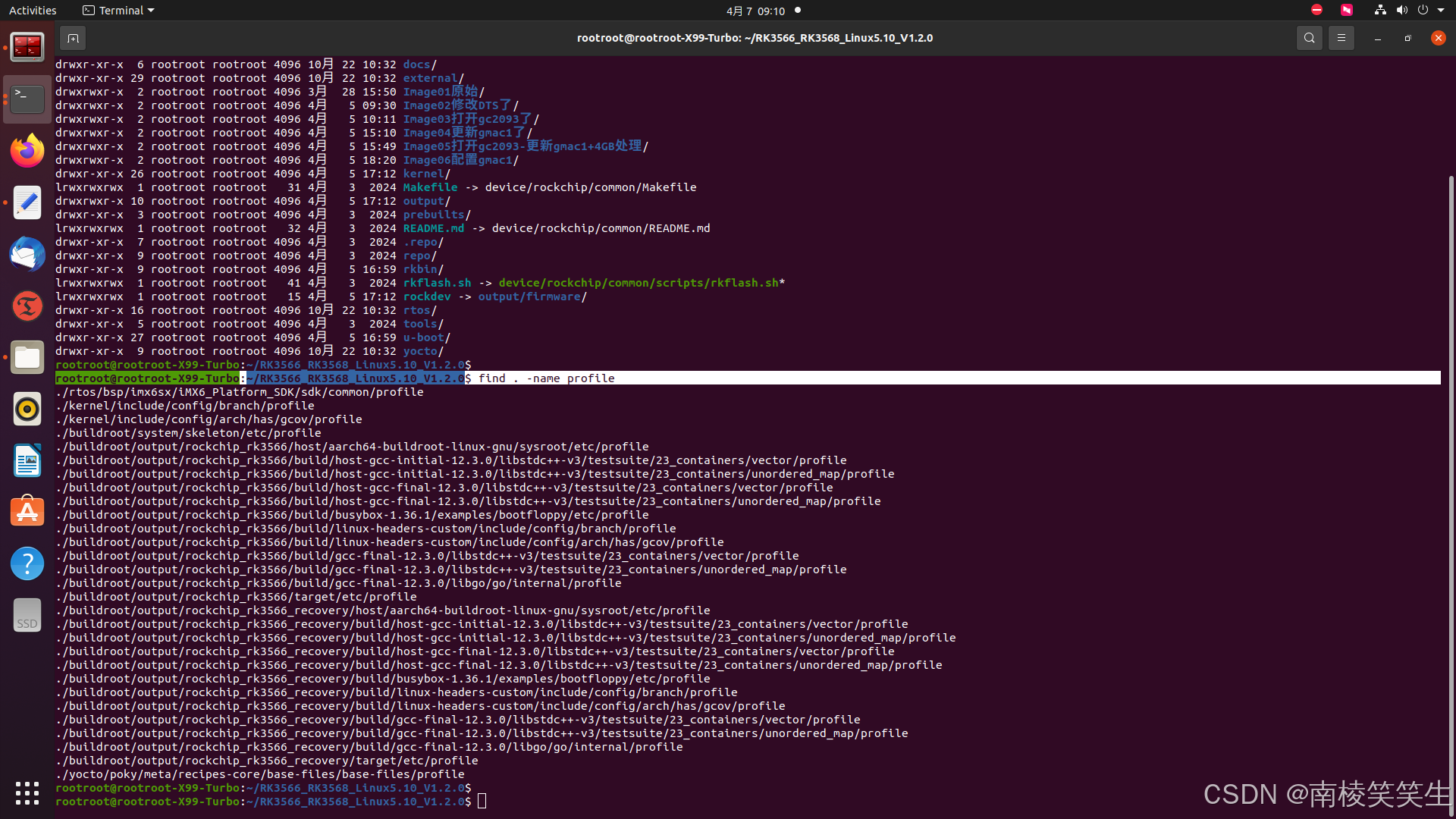The width and height of the screenshot is (1456, 819).
Task: Open Ubuntu Software store icon
Action: click(27, 512)
